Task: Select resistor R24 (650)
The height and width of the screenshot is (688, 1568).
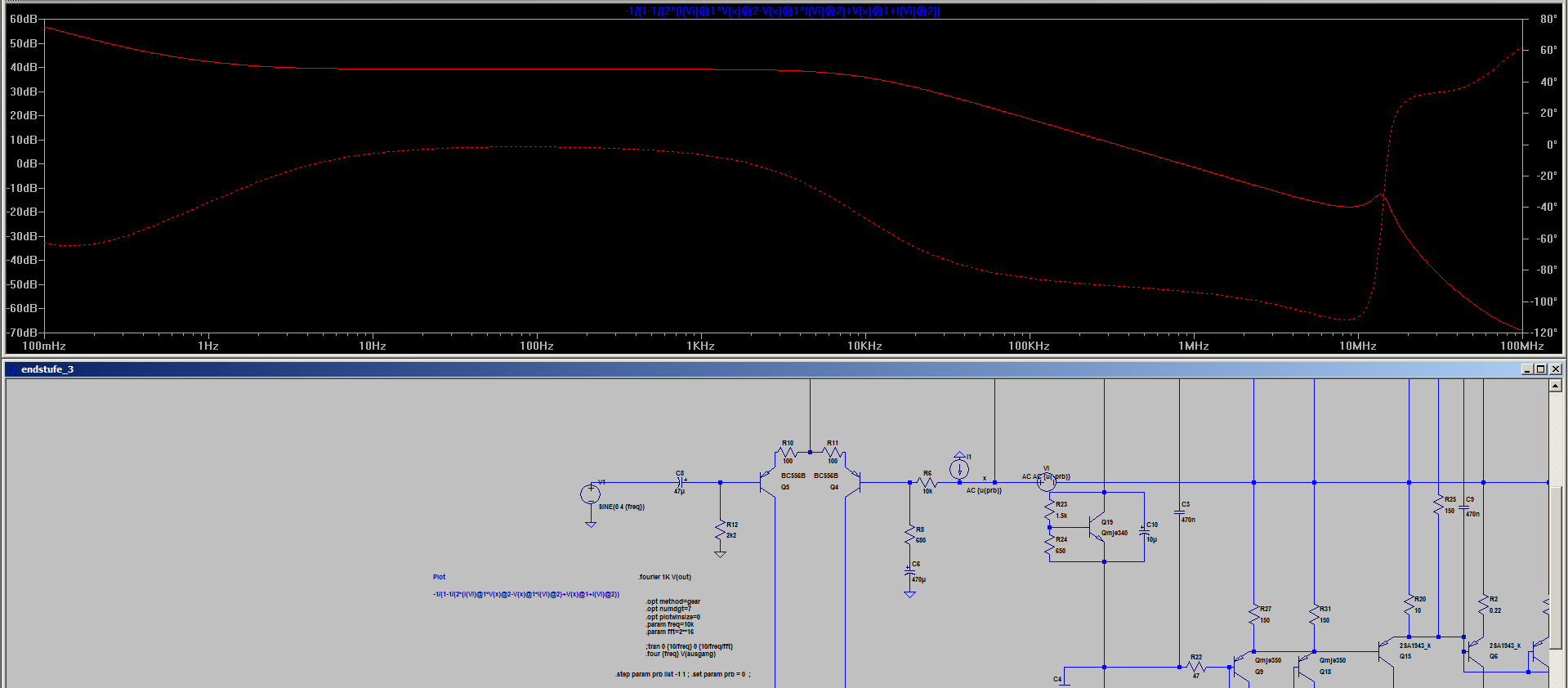Action: pos(1049,546)
